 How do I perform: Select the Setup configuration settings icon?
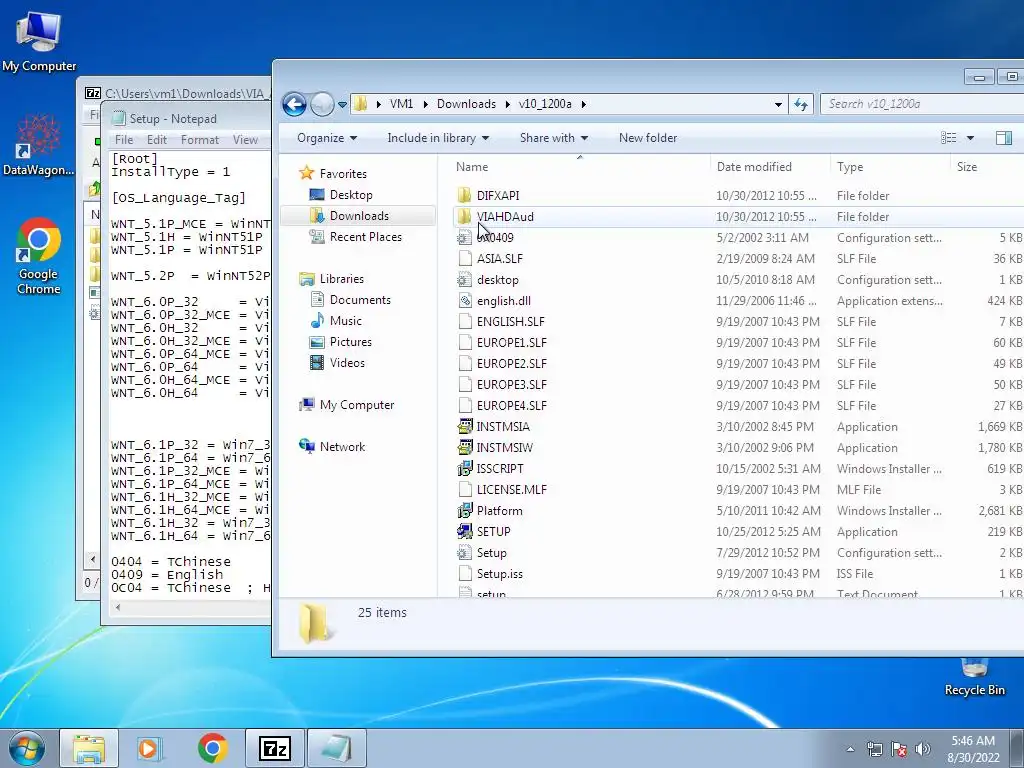[x=464, y=552]
